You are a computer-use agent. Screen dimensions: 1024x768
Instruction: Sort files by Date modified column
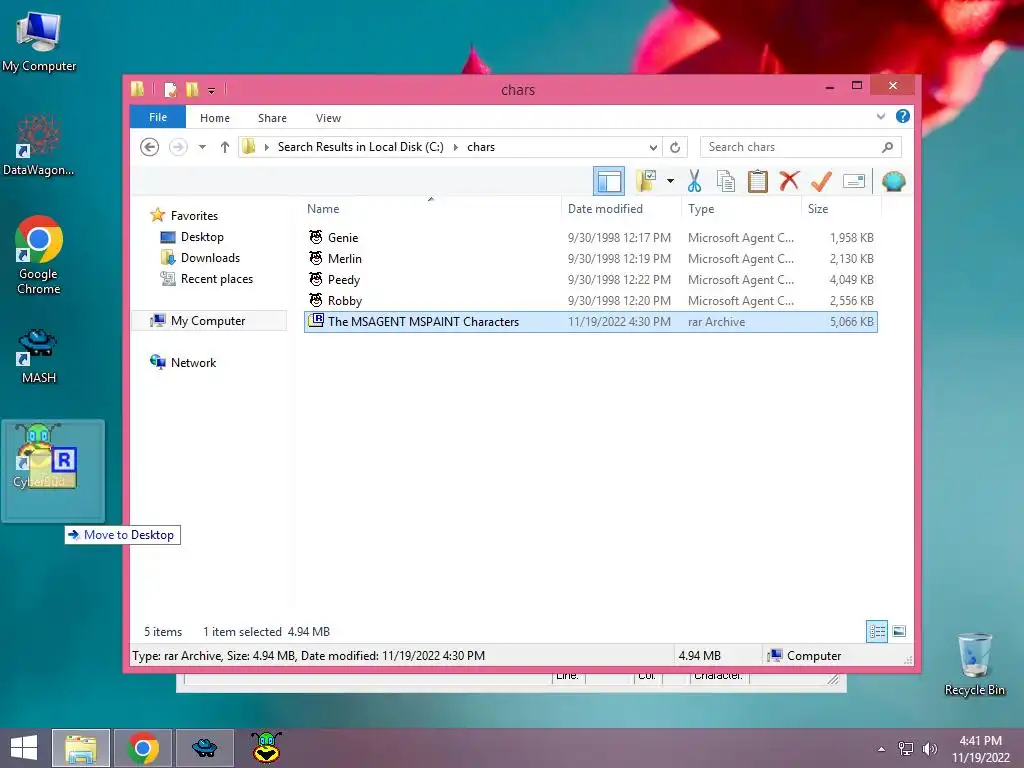coord(621,208)
